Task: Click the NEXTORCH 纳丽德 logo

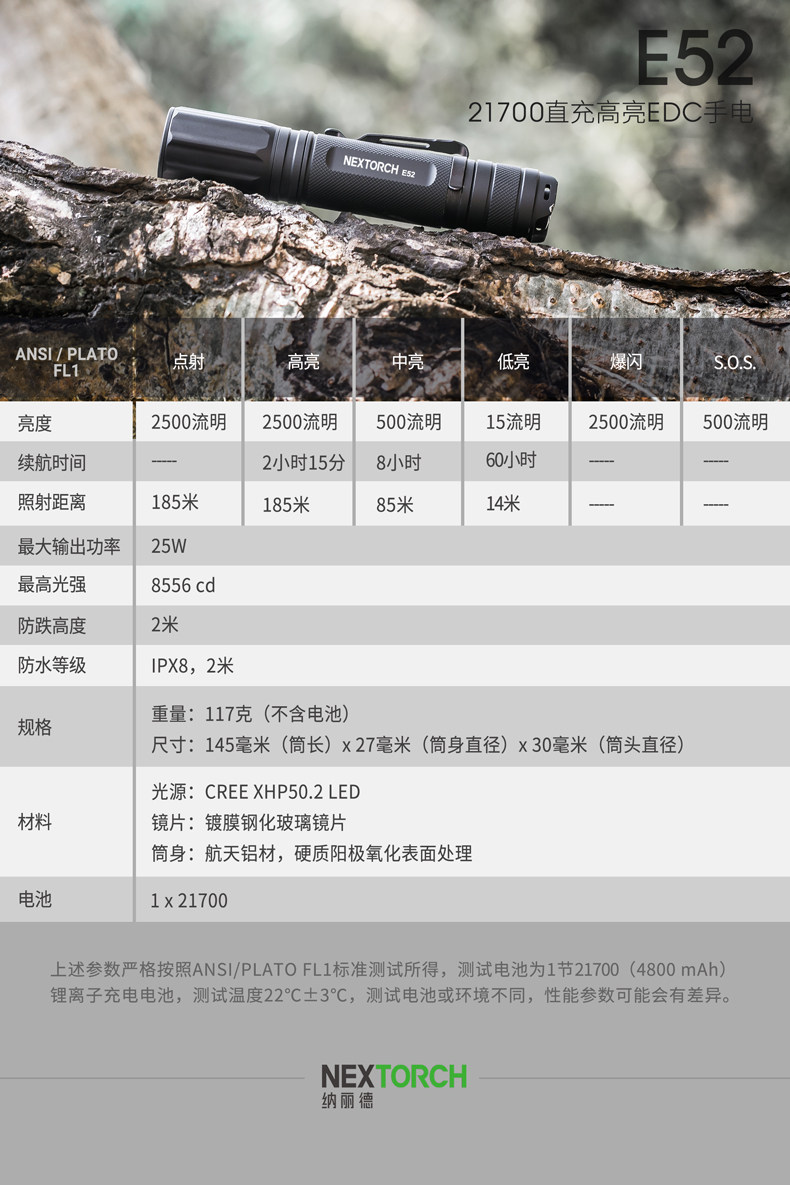Action: 393,1085
